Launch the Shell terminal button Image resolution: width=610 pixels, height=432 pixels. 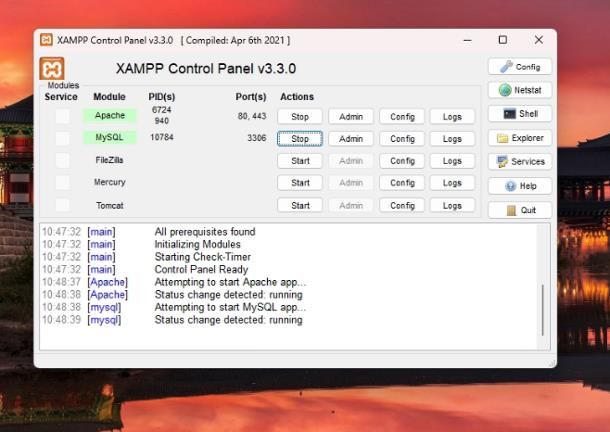click(x=520, y=114)
